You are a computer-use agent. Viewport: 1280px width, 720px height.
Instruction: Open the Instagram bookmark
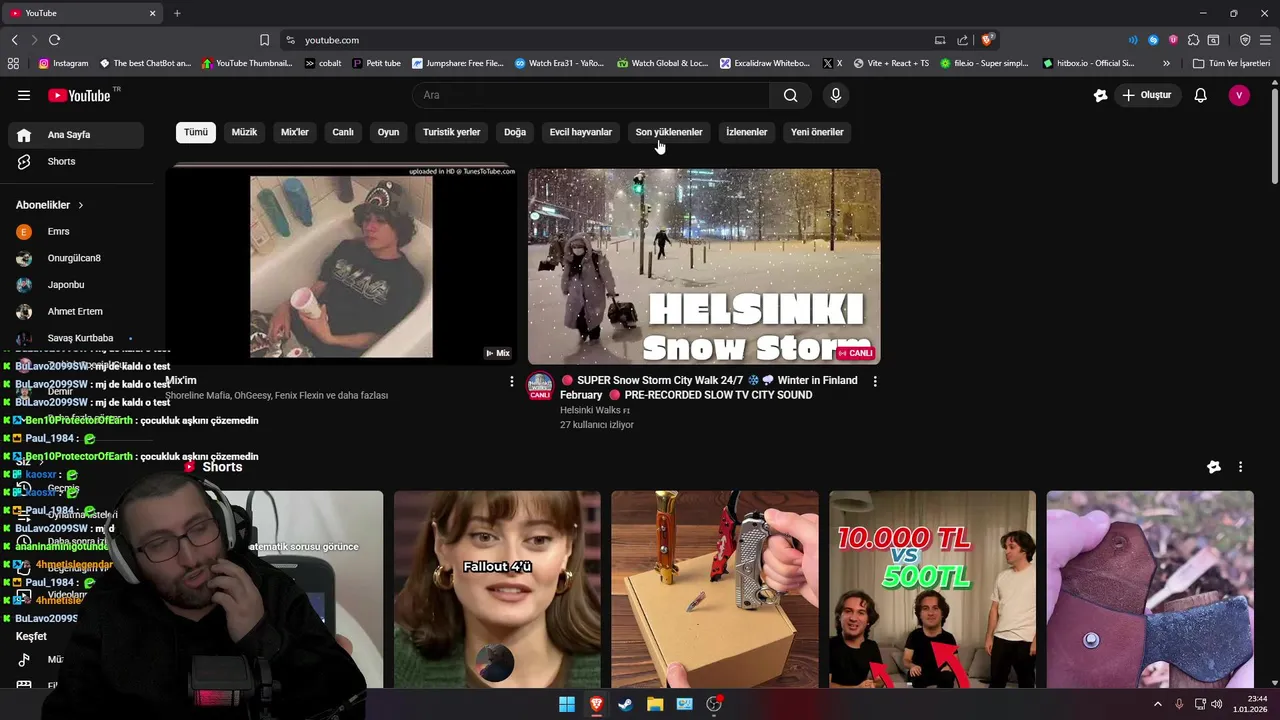63,63
